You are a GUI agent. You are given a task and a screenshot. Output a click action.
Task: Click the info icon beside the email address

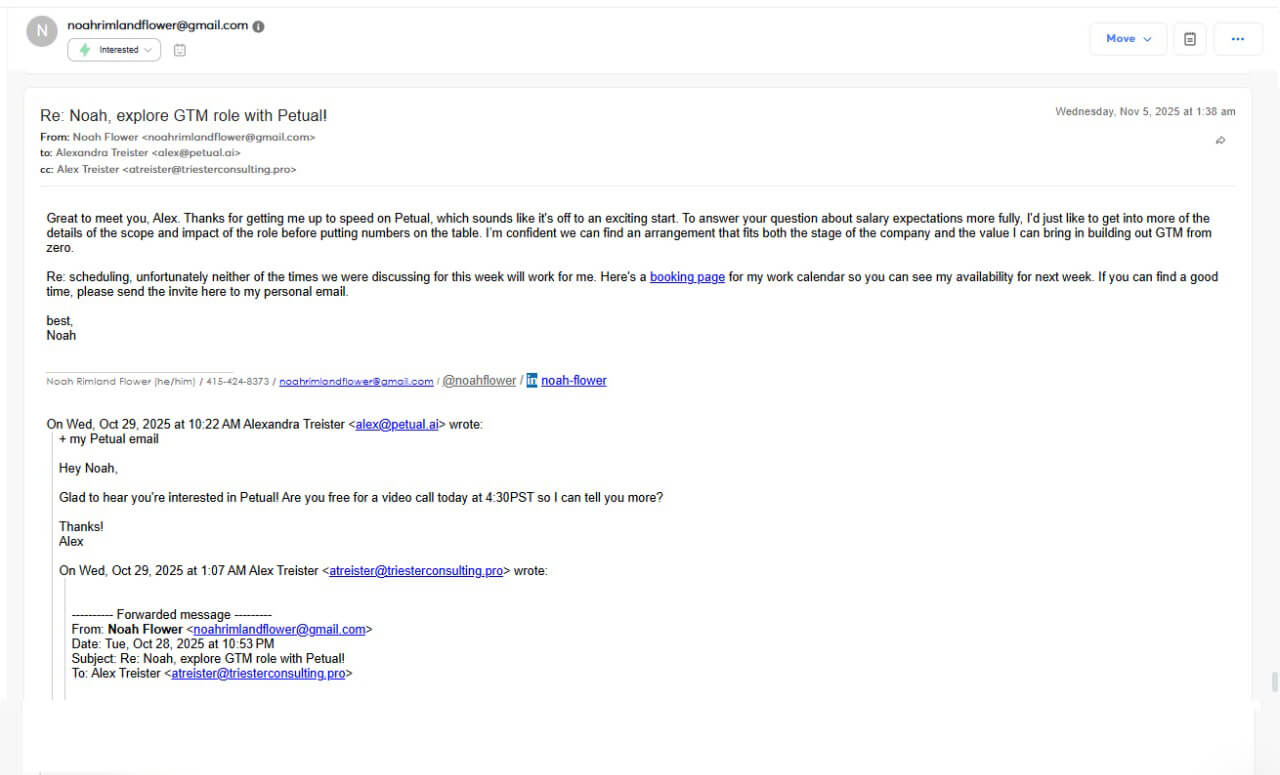pos(259,26)
